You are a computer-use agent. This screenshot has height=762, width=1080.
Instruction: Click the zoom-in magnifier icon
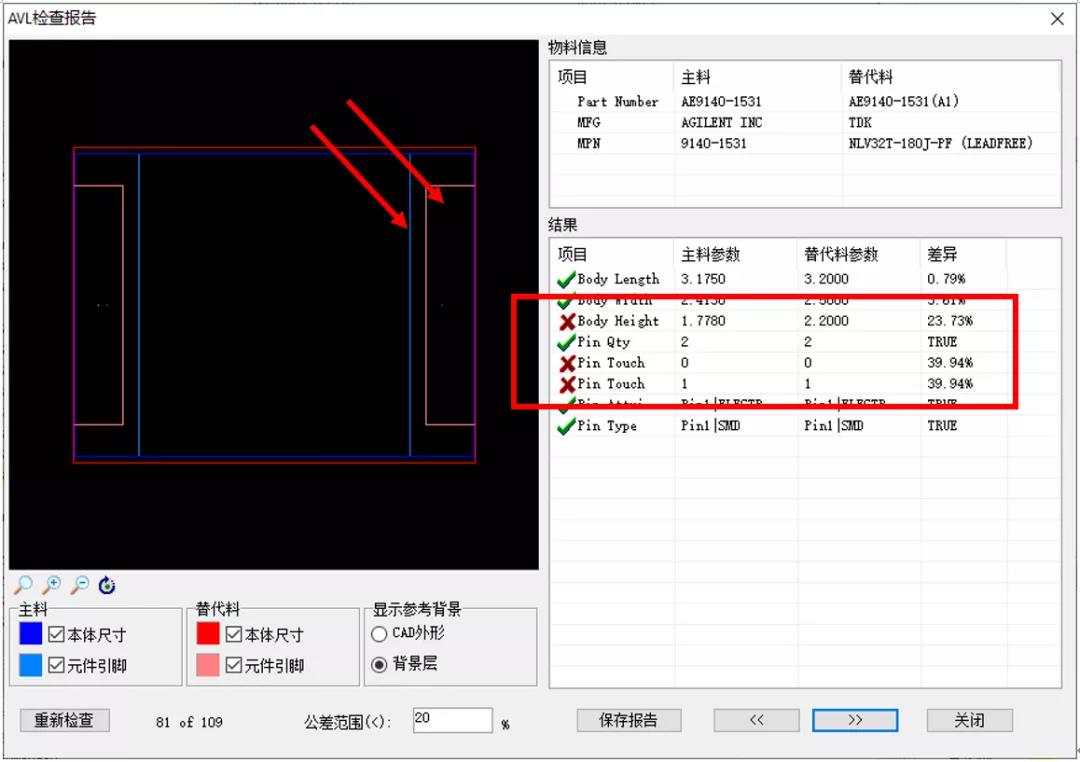(x=52, y=586)
